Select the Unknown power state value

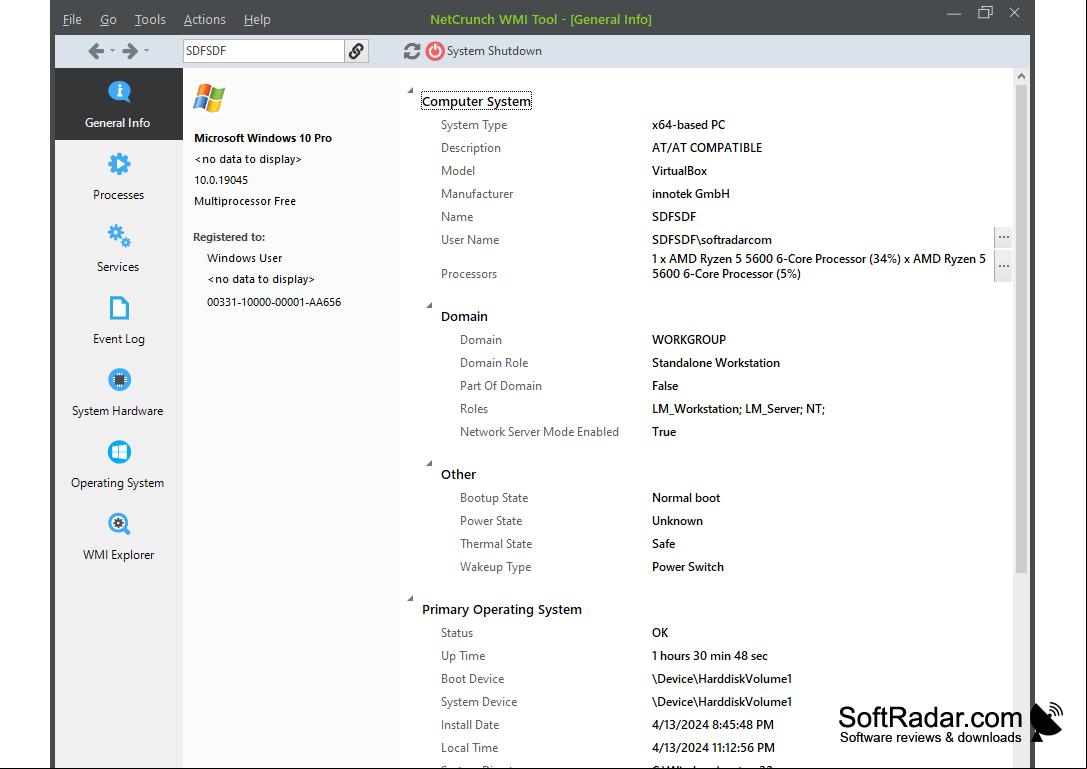point(677,521)
